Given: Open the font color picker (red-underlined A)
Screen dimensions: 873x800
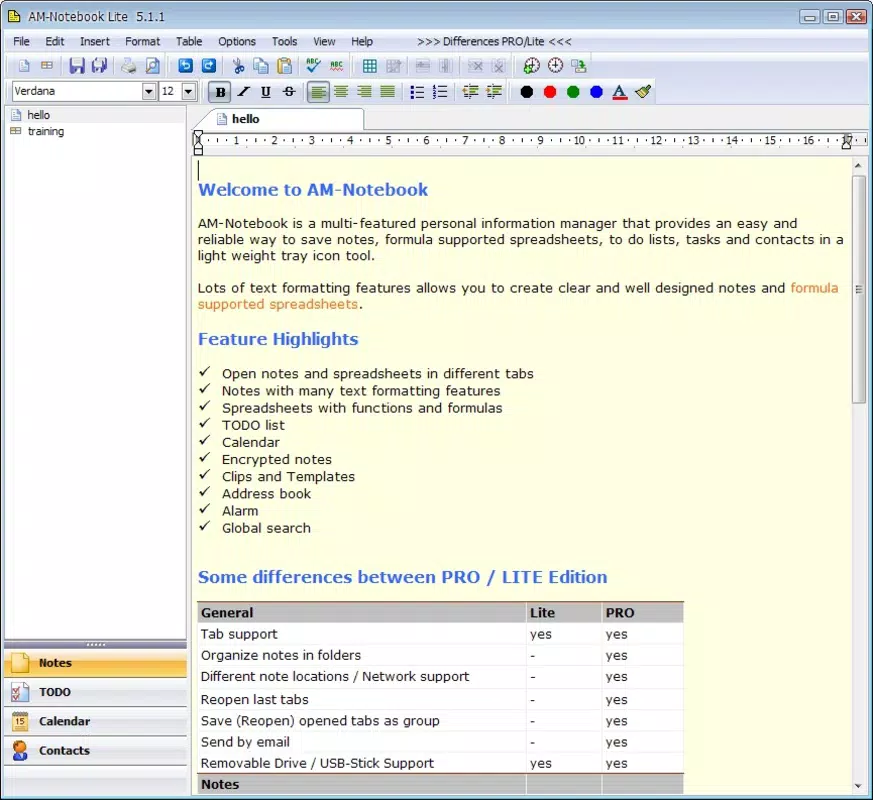Looking at the screenshot, I should pyautogui.click(x=620, y=92).
